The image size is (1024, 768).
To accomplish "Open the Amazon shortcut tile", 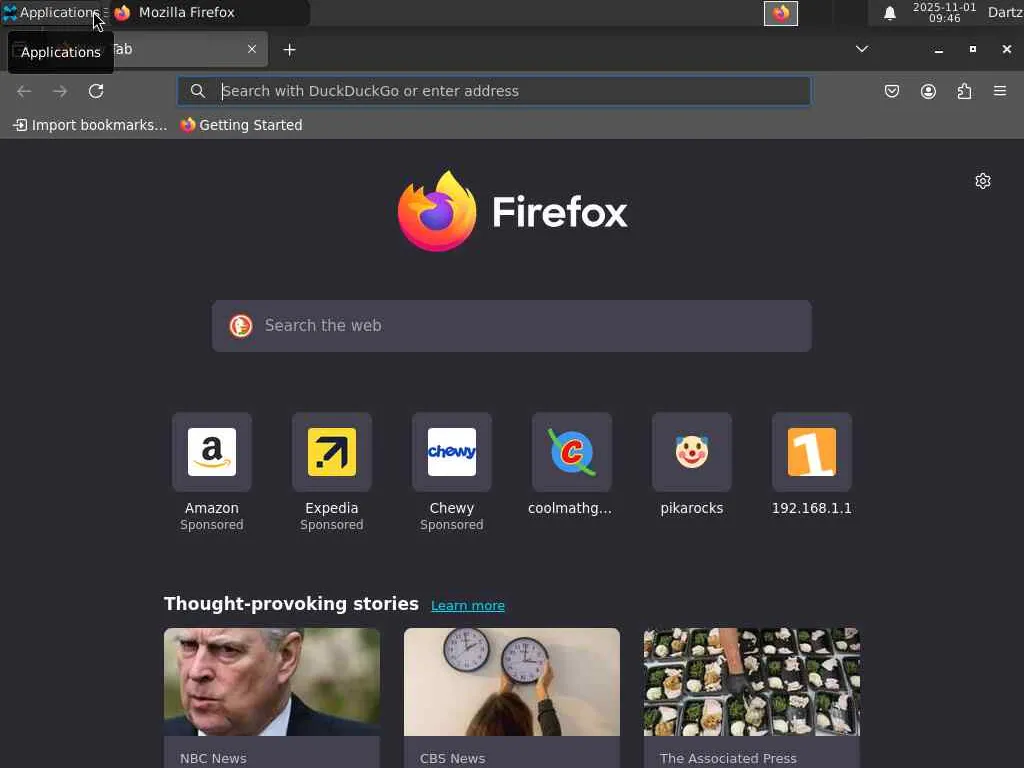I will [x=212, y=452].
